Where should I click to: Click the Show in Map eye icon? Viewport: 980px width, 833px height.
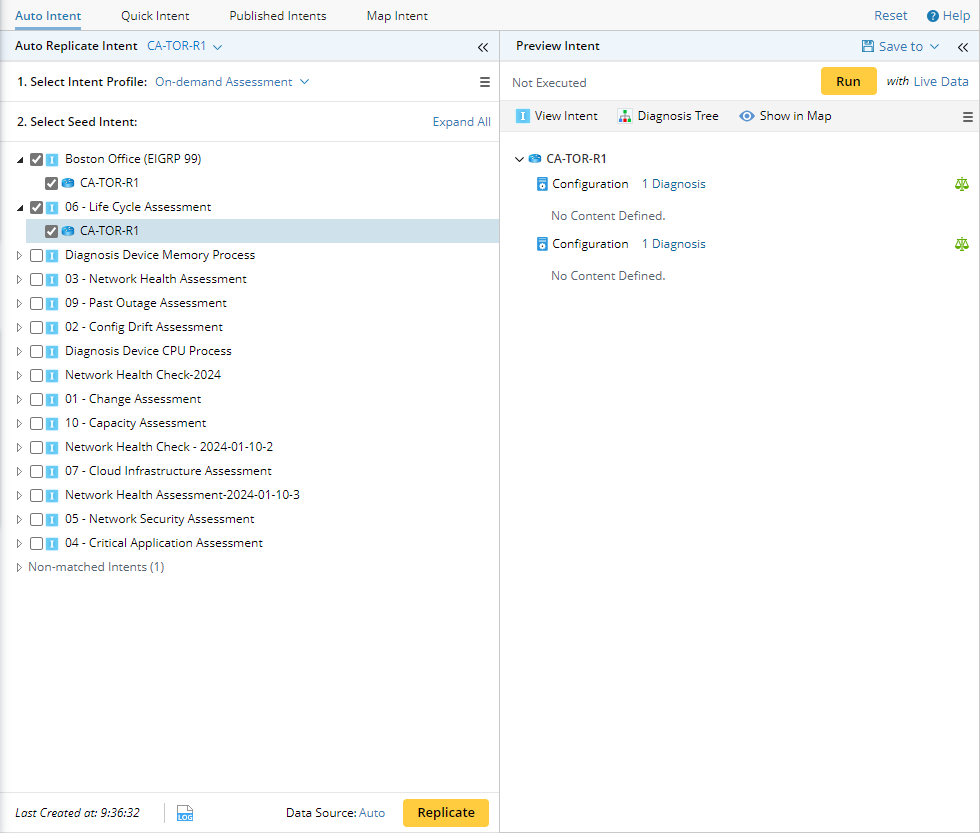coord(746,116)
